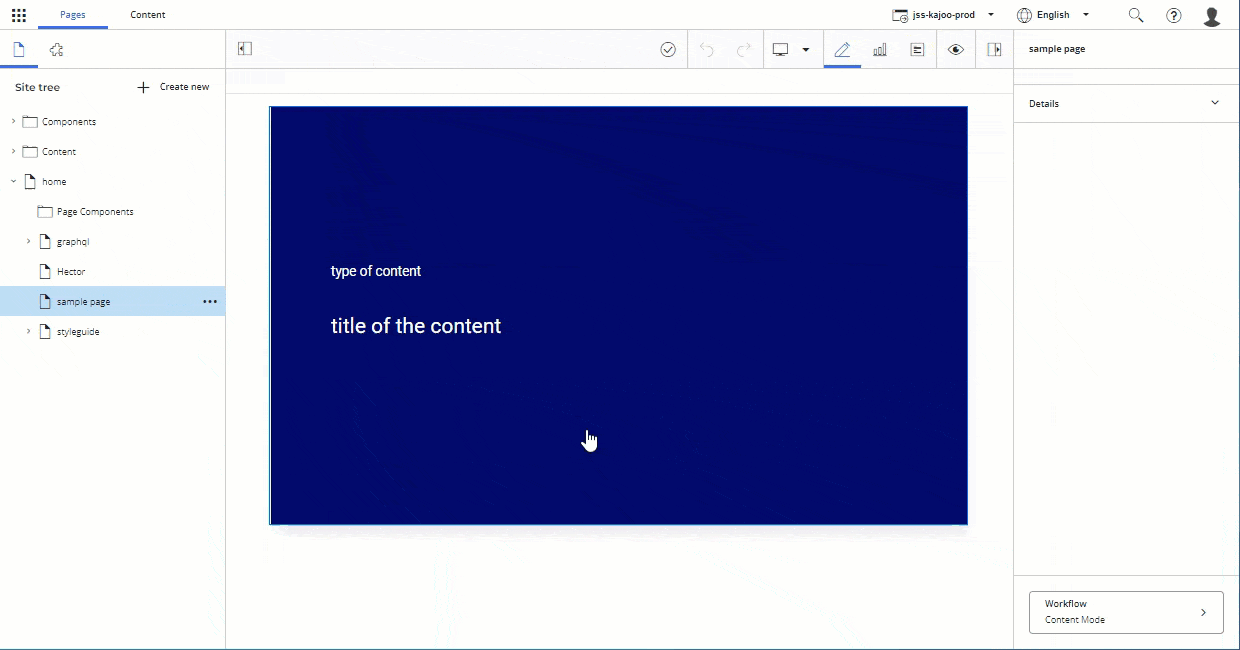Select the Hector page item
This screenshot has height=650, width=1240.
pyautogui.click(x=71, y=271)
